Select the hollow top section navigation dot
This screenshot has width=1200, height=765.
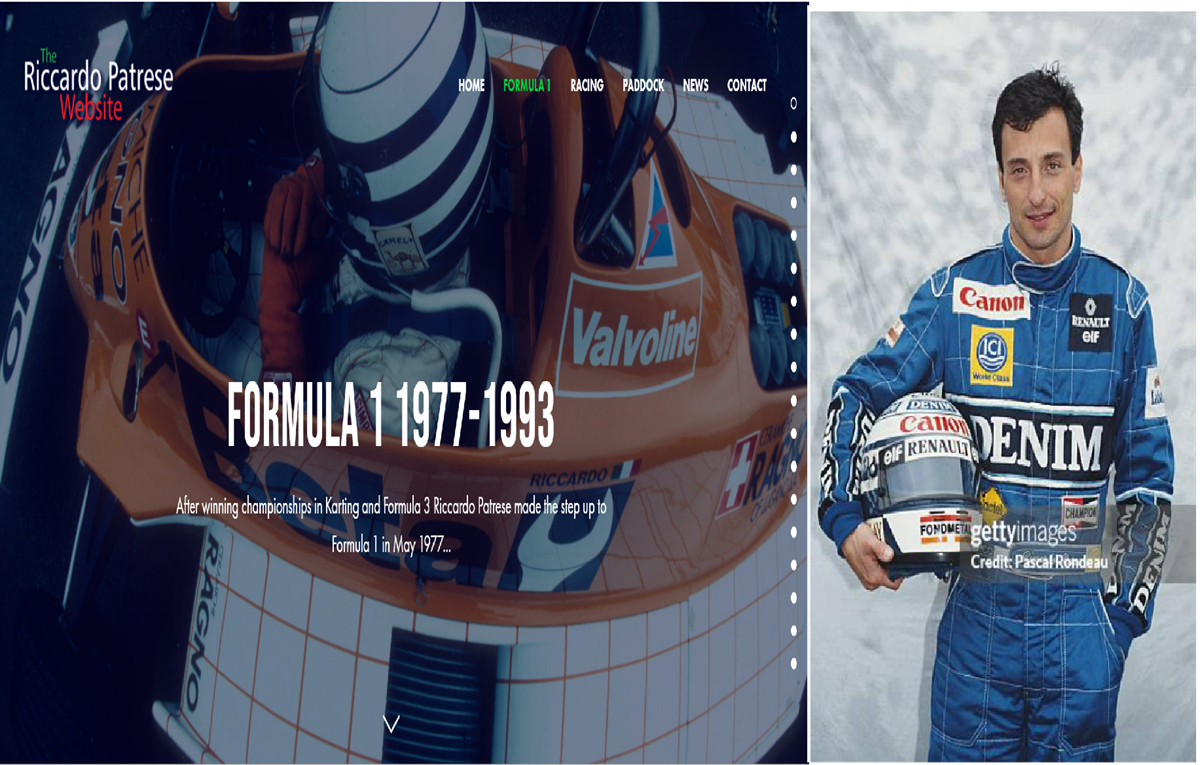pos(794,103)
